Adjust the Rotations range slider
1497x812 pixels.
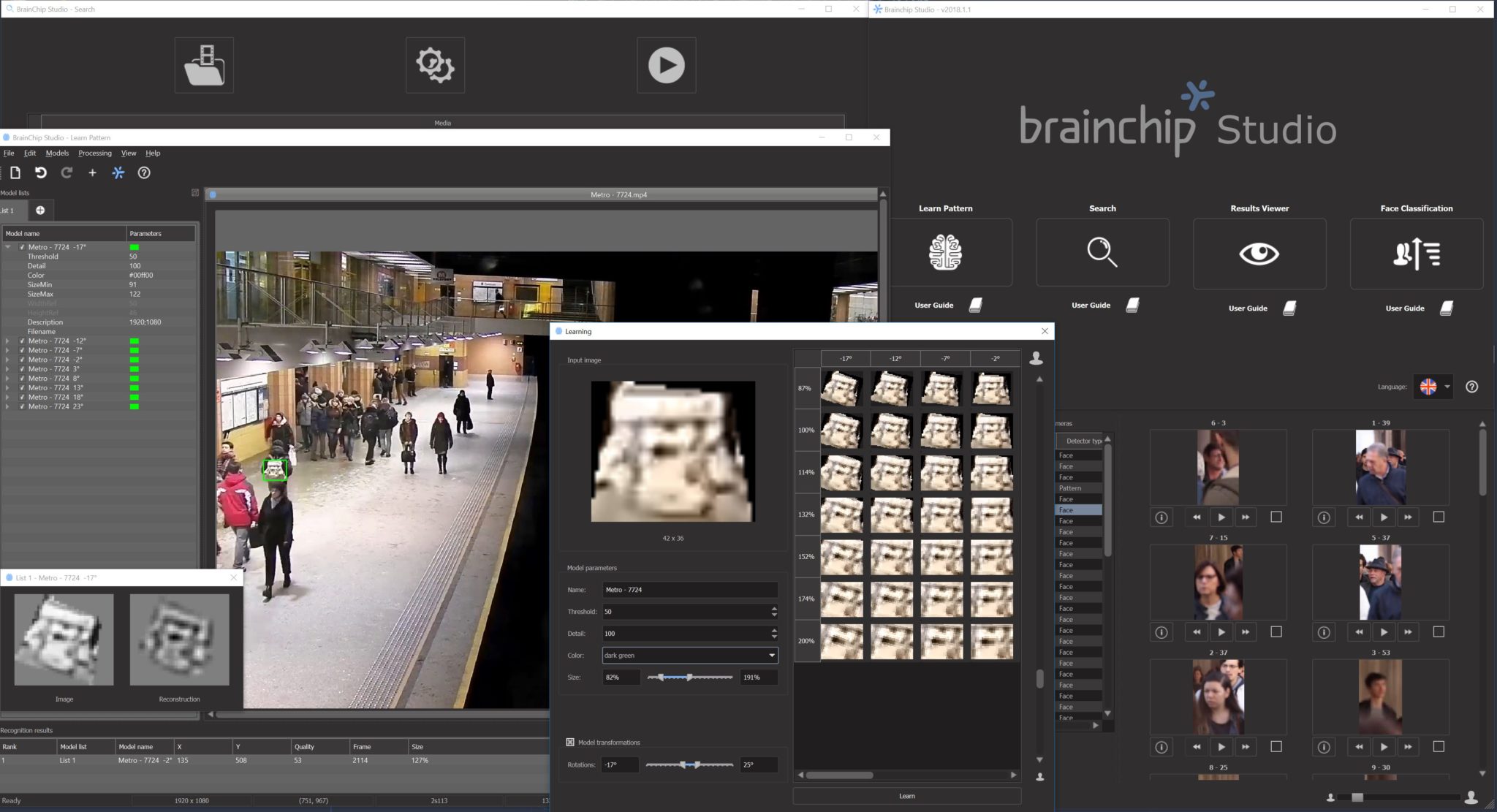tap(689, 764)
